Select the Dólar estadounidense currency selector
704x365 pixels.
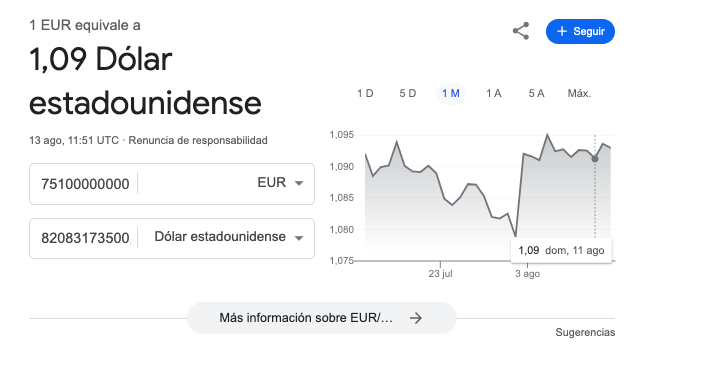coord(229,237)
